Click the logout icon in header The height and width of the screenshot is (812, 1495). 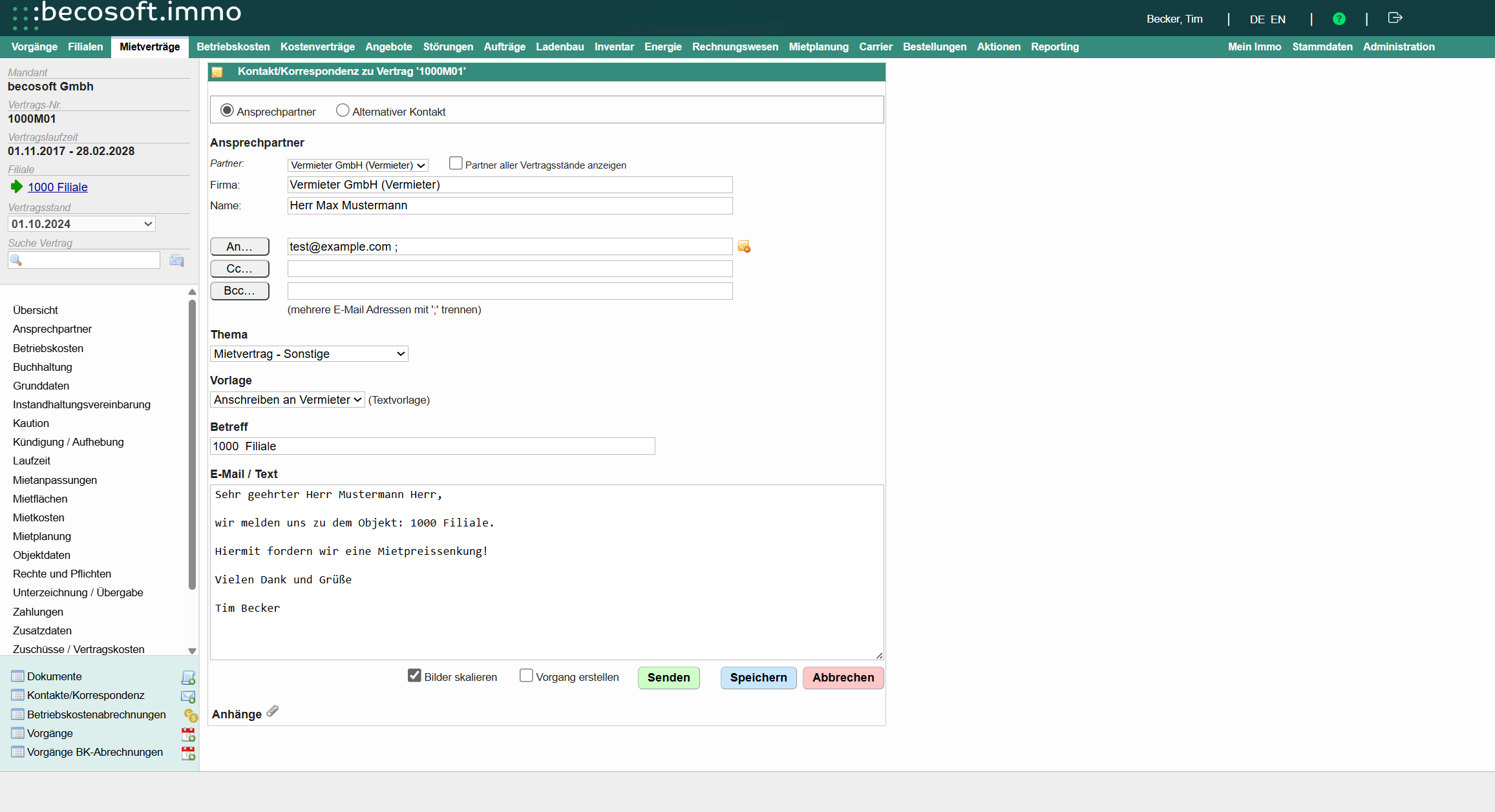[1395, 18]
